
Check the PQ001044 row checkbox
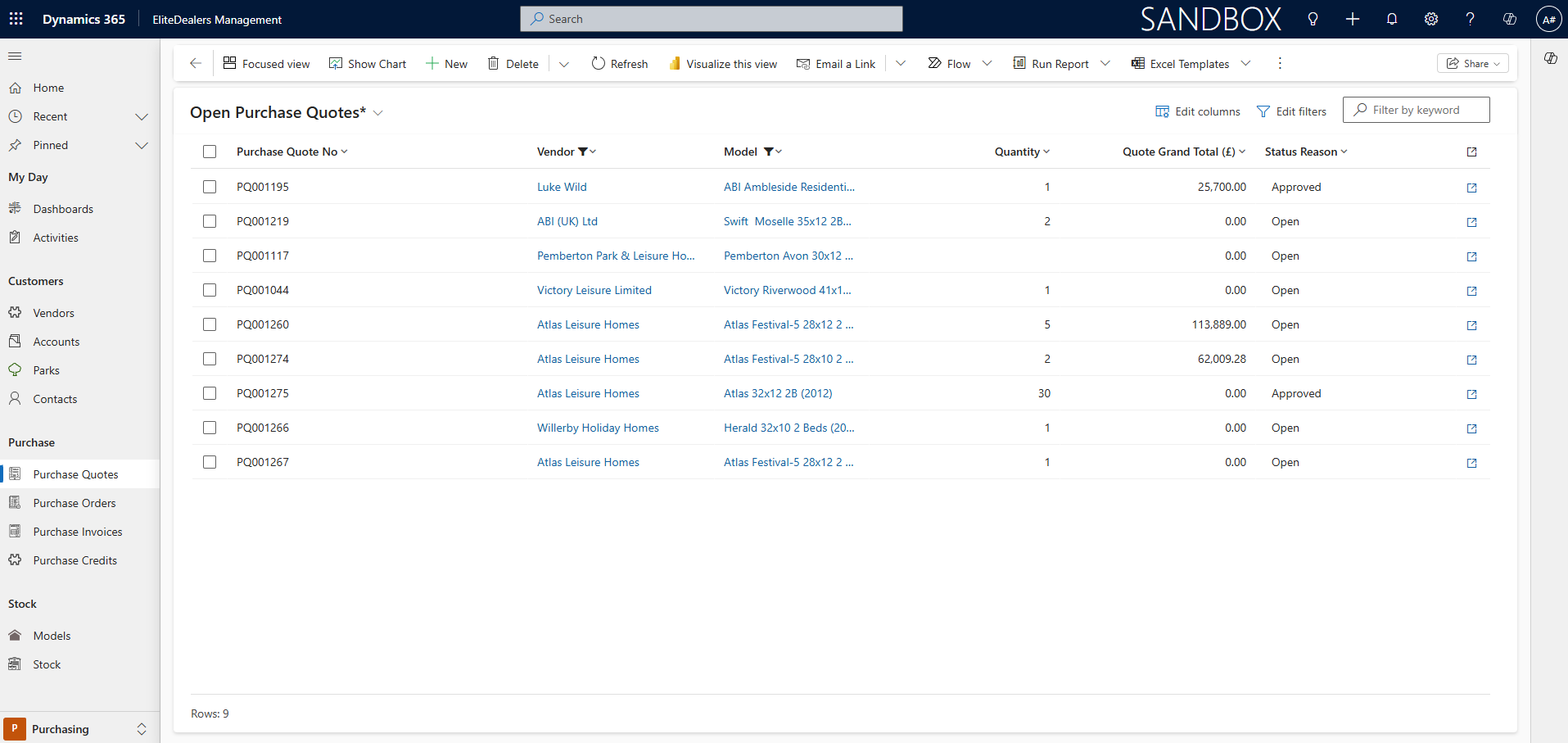pyautogui.click(x=210, y=290)
